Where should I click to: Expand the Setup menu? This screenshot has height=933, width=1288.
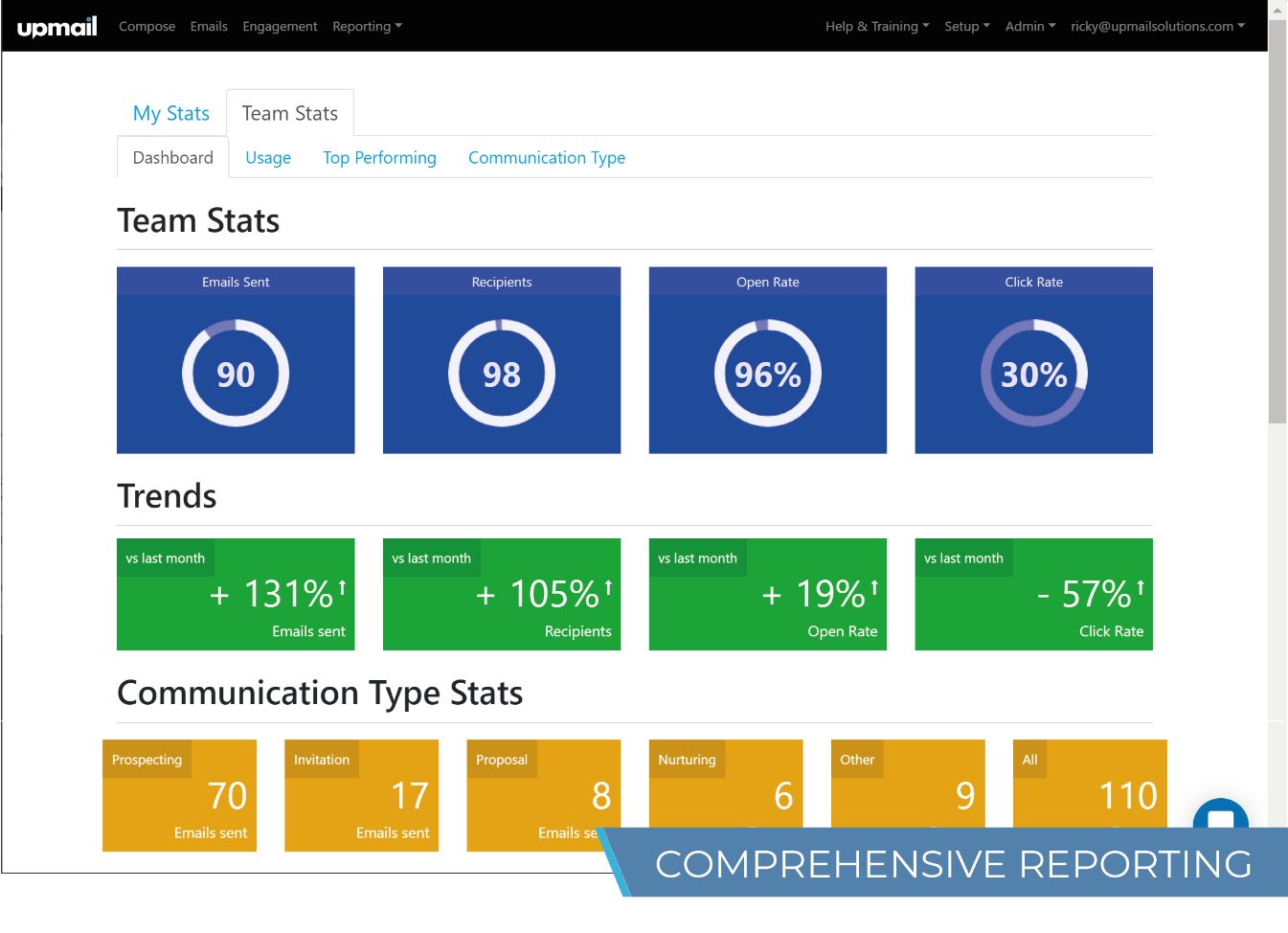(x=966, y=27)
